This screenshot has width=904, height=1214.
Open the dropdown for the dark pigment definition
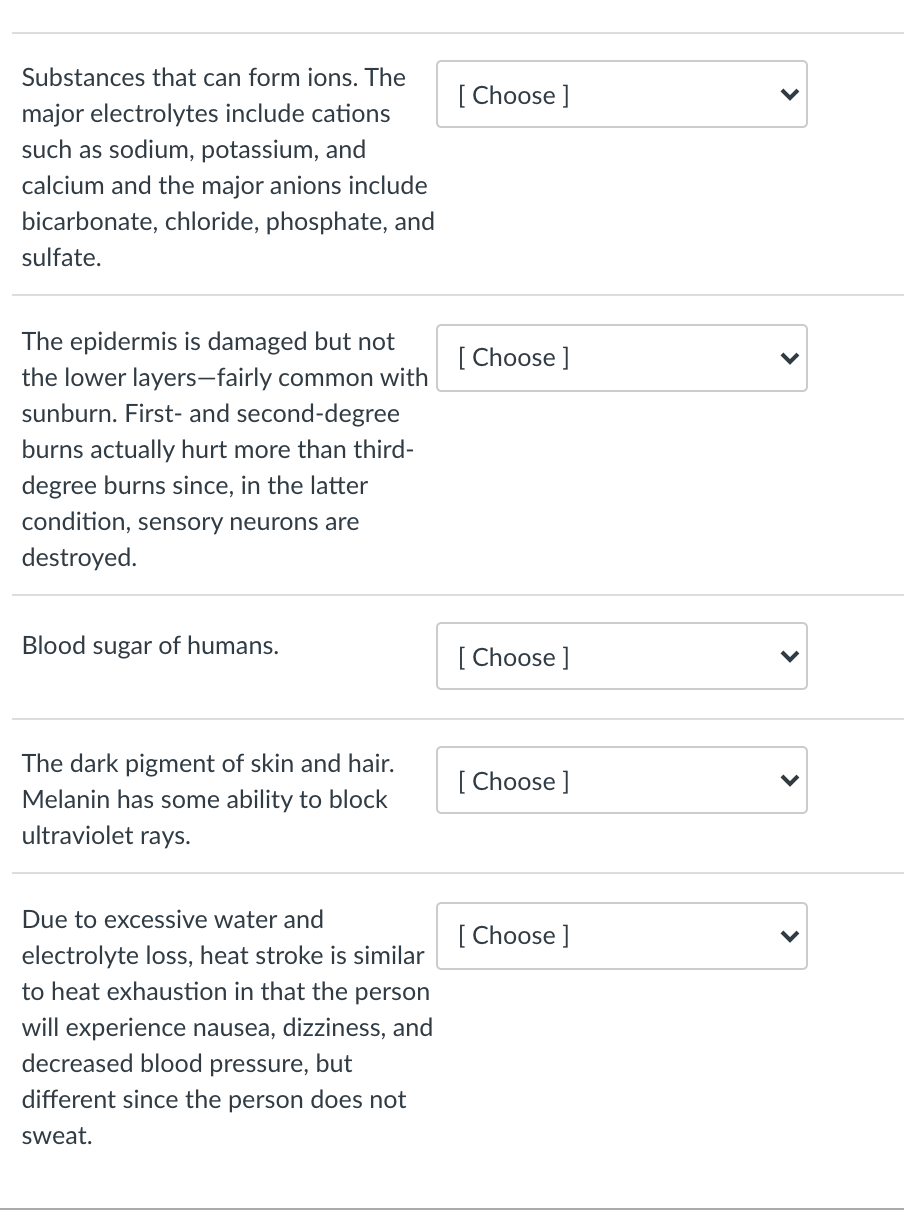coord(621,781)
